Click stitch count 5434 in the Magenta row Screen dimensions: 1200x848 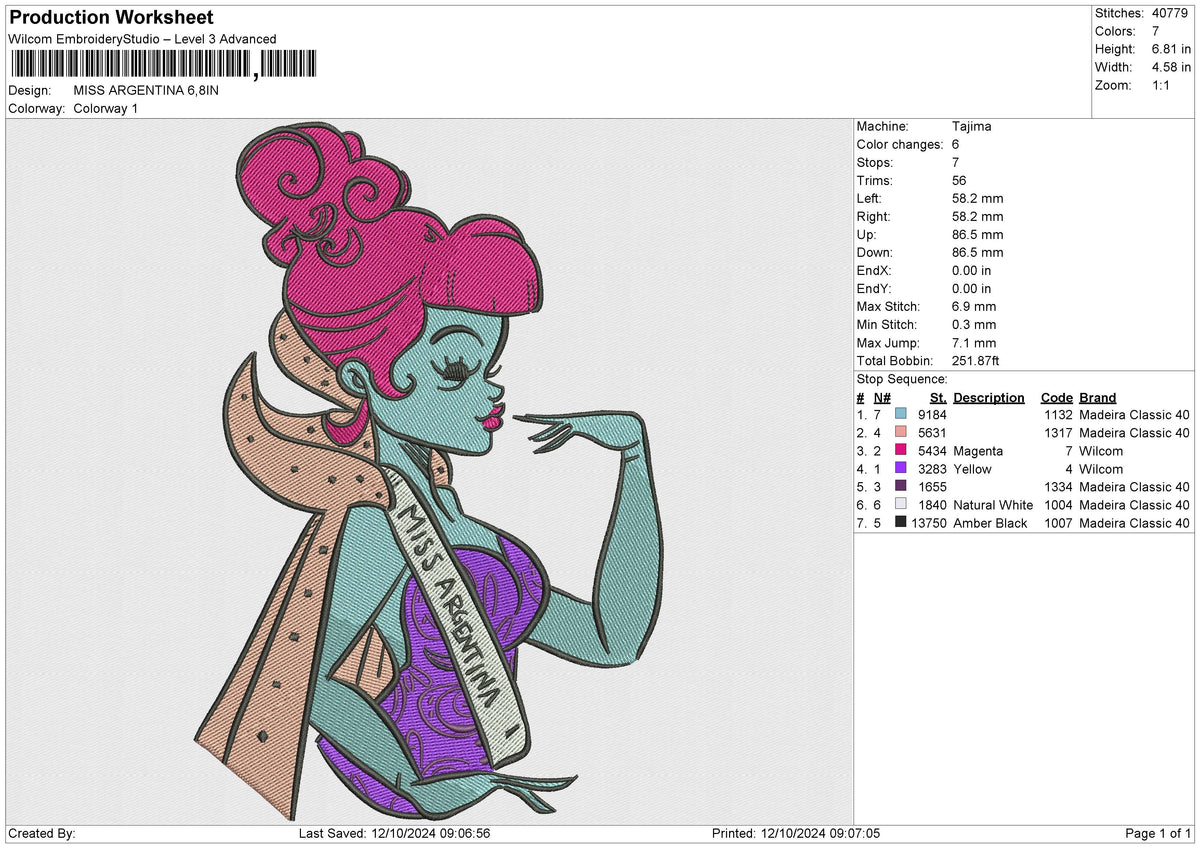point(932,451)
